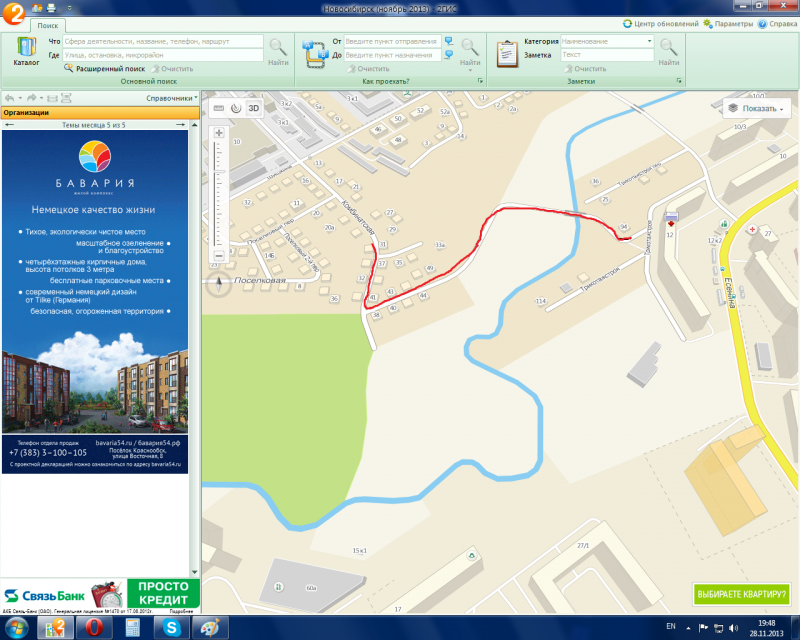Click the zoom out minus button
The image size is (800, 640).
coord(219,256)
